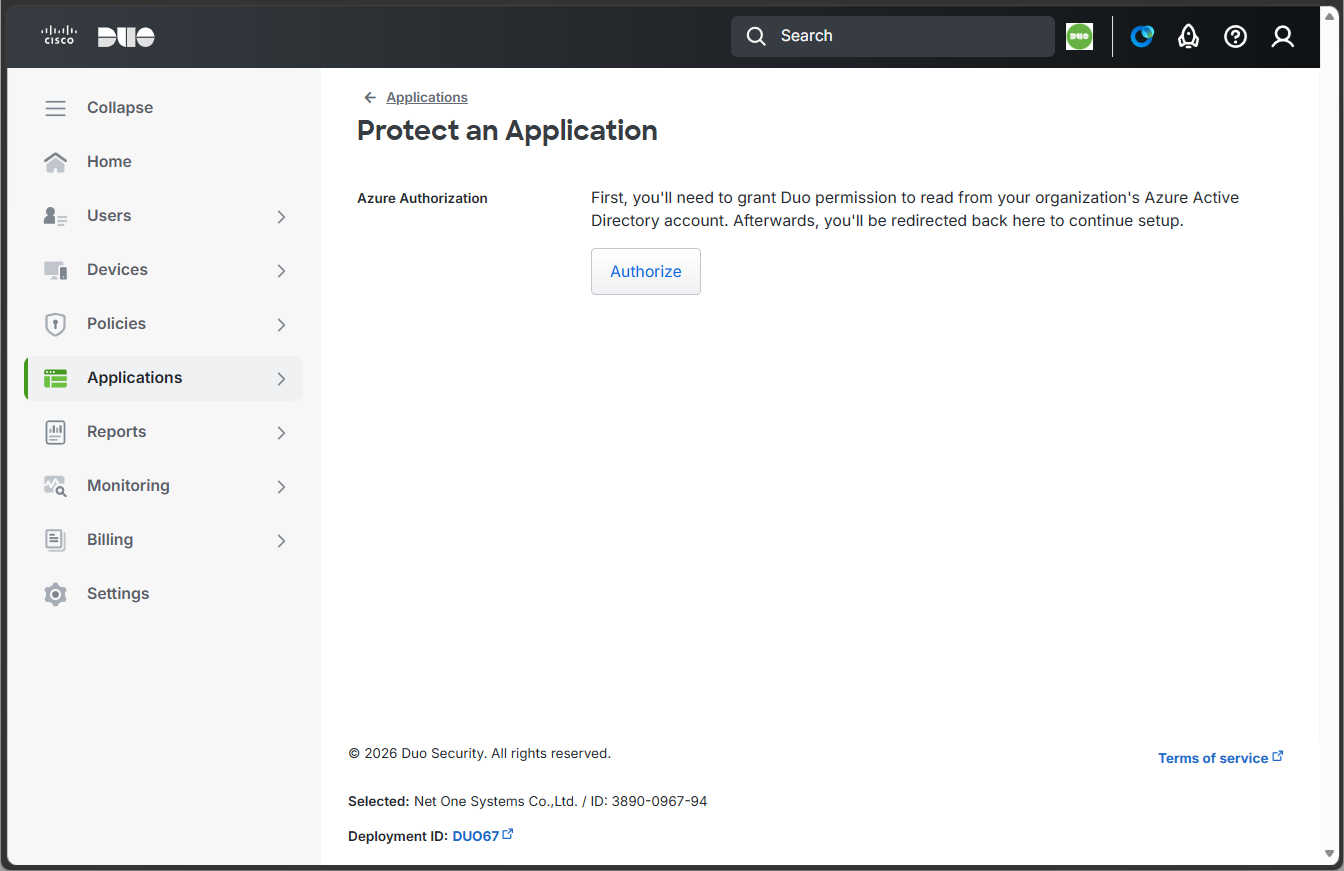Click the Authorize button
Image resolution: width=1344 pixels, height=871 pixels.
click(x=646, y=272)
